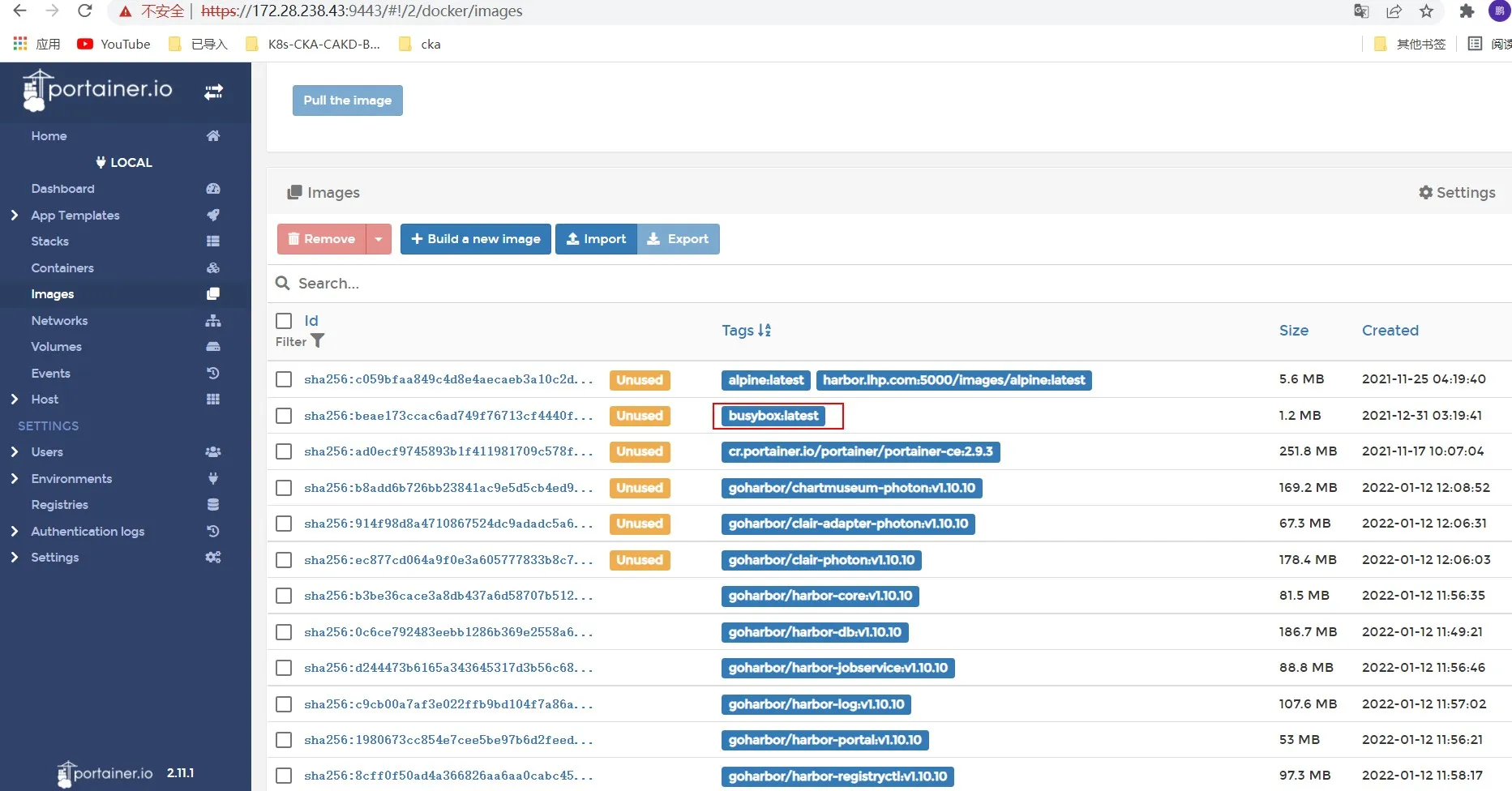1512x791 pixels.
Task: Expand the App Templates sidebar chevron
Action: click(x=15, y=215)
